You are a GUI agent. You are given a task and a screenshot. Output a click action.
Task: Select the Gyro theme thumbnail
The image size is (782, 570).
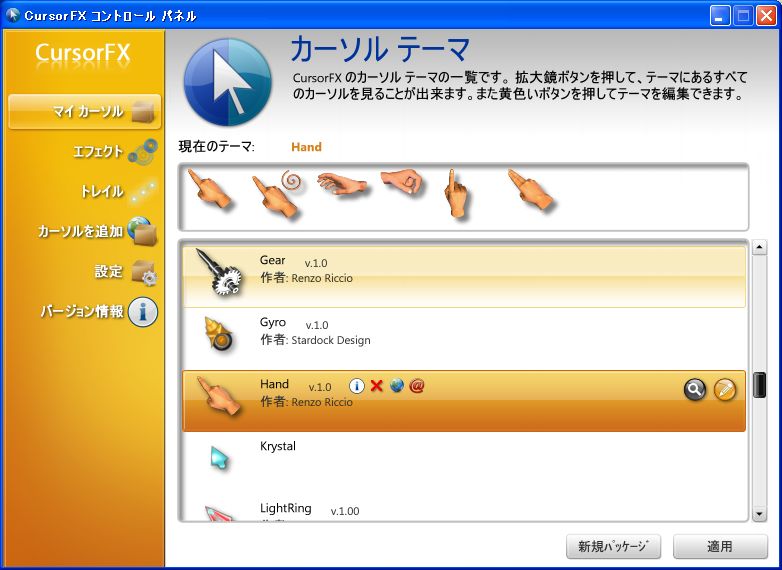pyautogui.click(x=218, y=333)
